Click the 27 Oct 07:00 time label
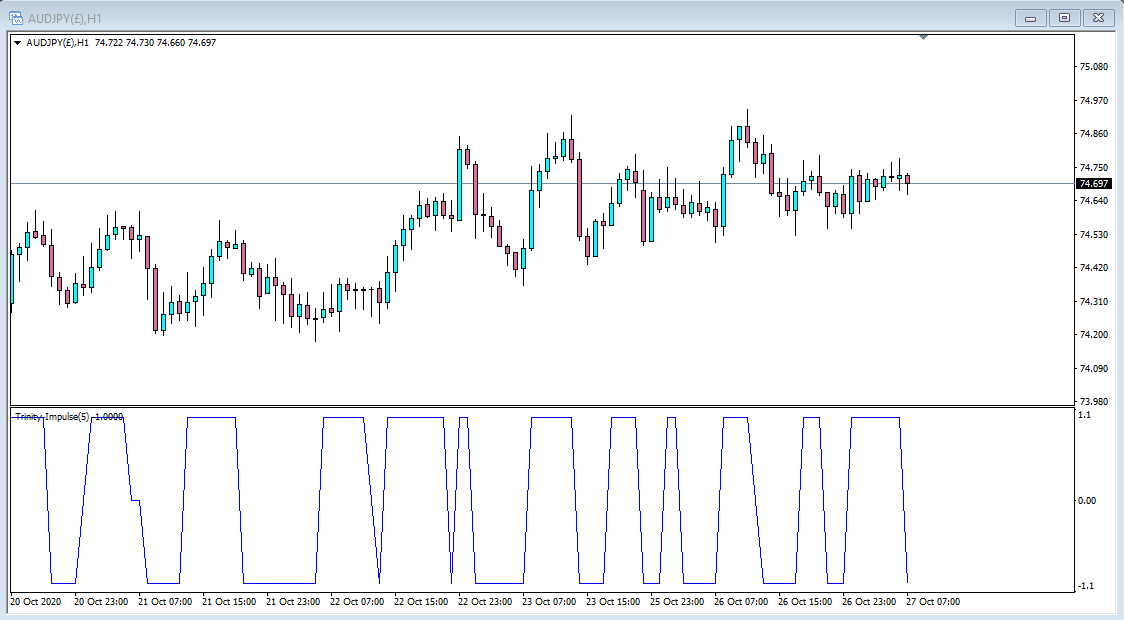This screenshot has width=1124, height=620. [933, 602]
